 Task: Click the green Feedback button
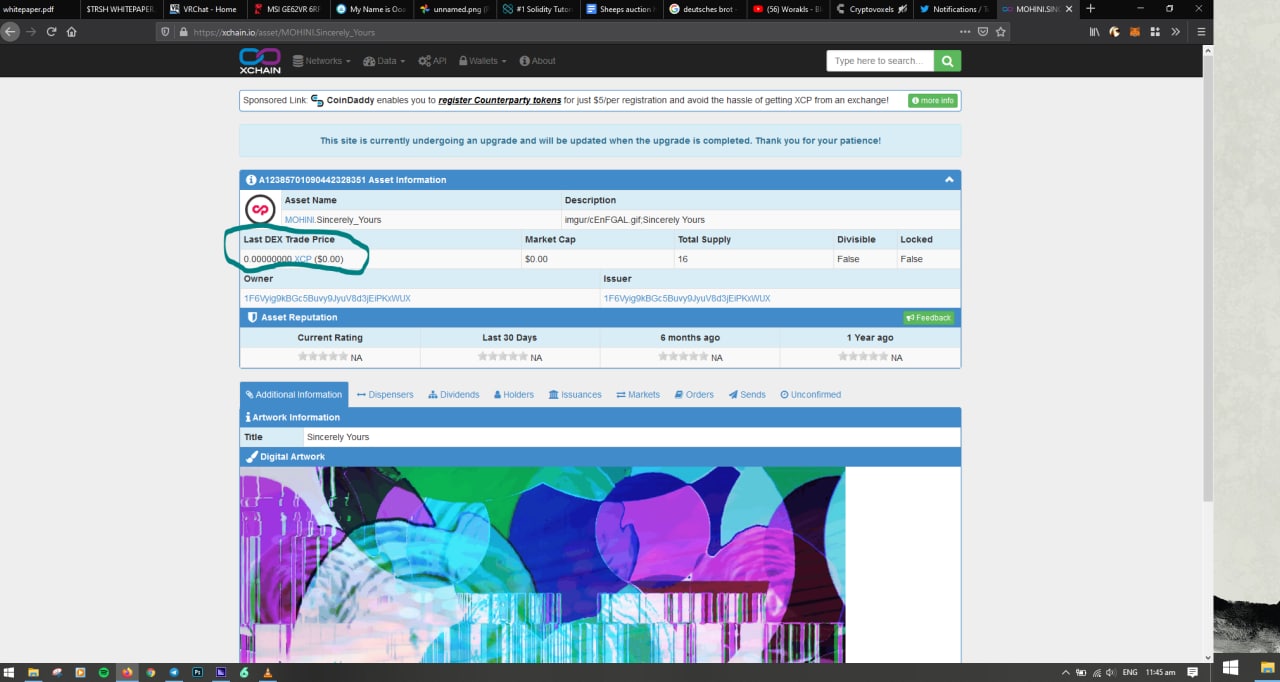[929, 318]
